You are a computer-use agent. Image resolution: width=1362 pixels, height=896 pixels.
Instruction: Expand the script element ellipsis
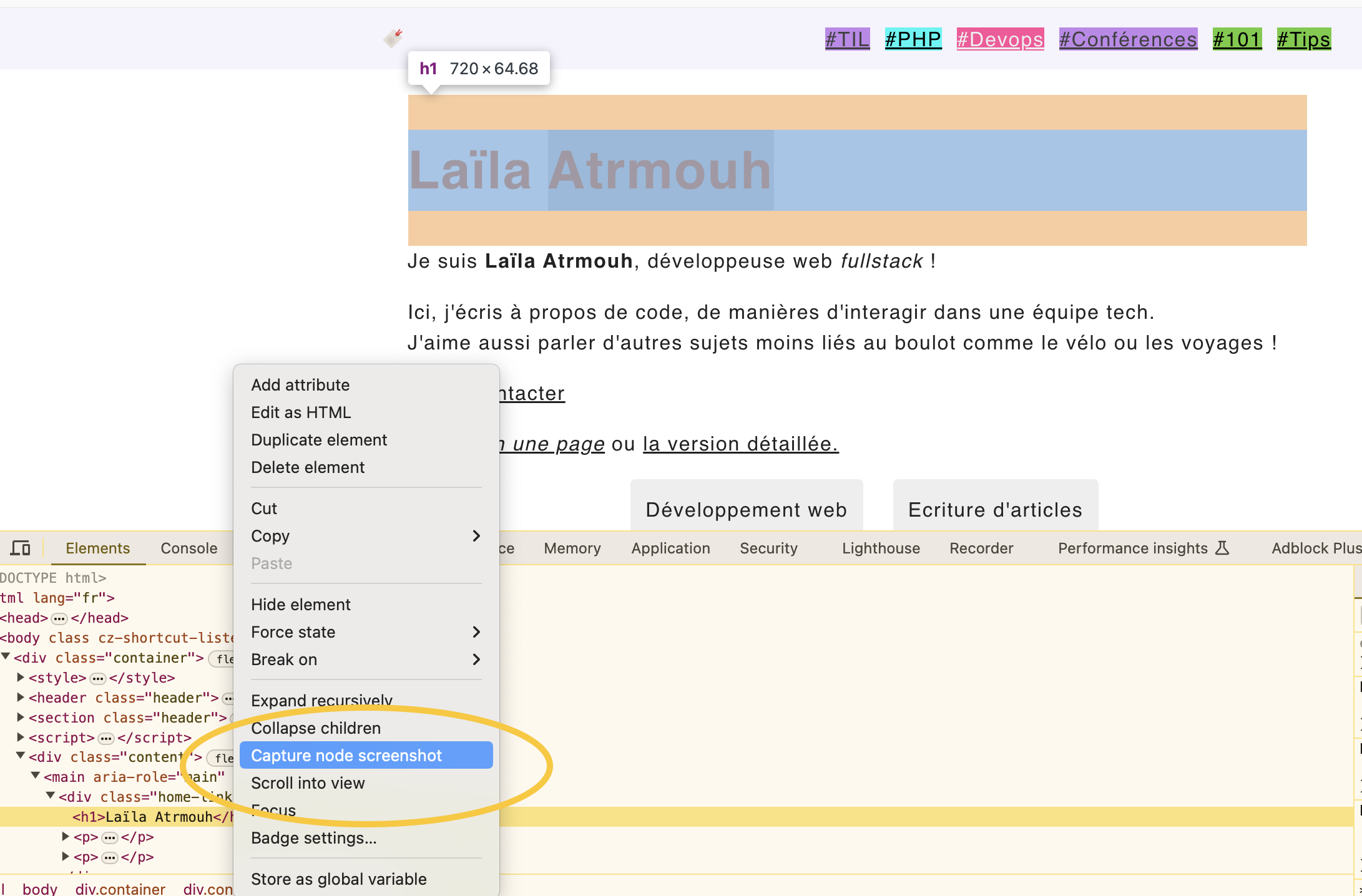106,738
